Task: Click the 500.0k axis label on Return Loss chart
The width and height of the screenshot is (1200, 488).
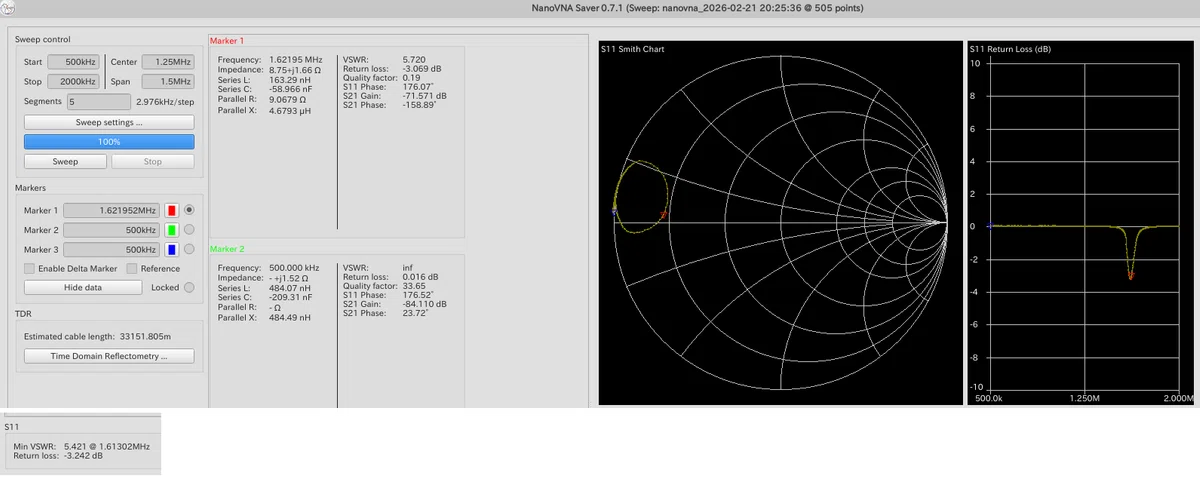Action: (x=989, y=398)
